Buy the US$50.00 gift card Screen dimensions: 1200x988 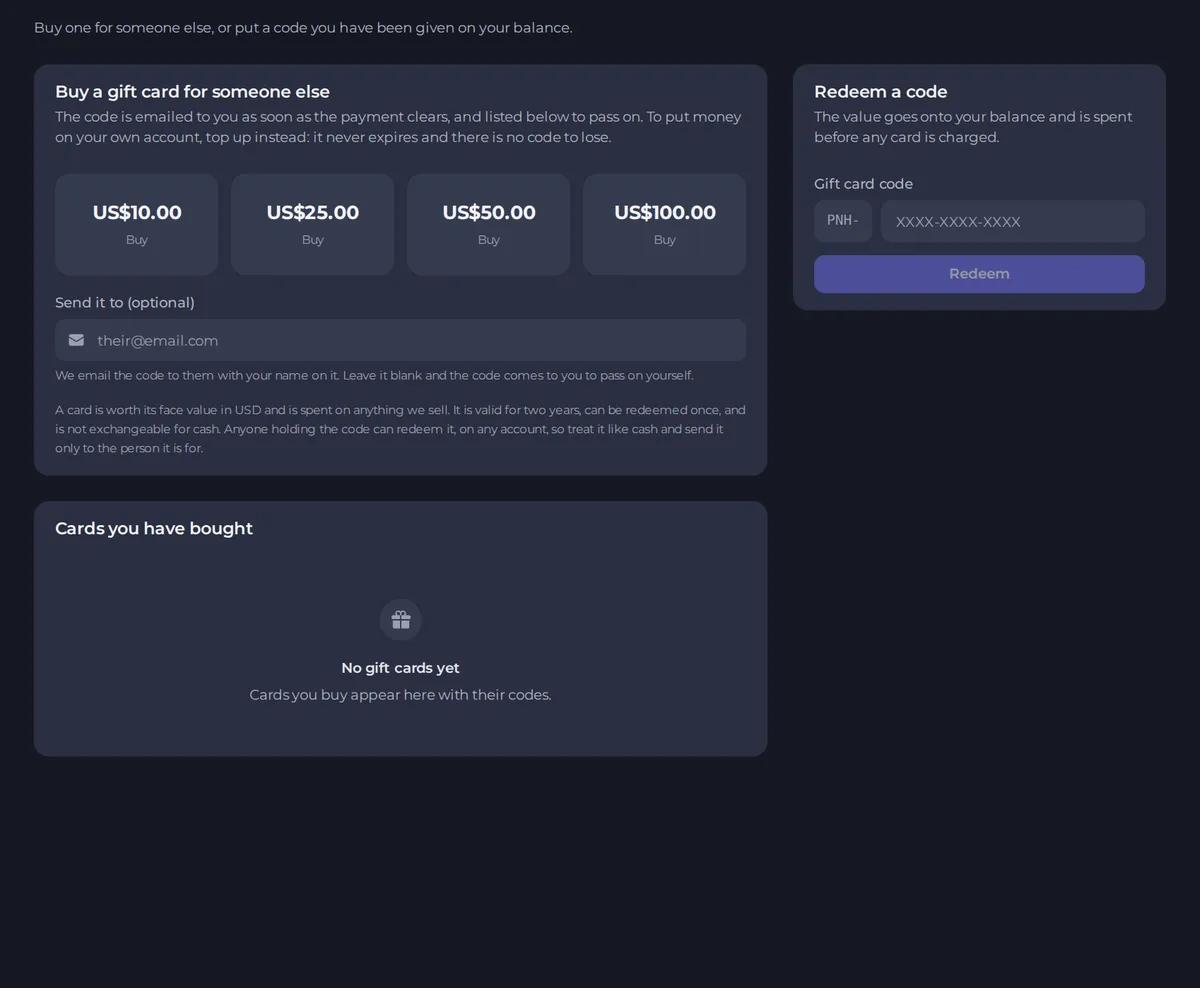[x=488, y=225]
